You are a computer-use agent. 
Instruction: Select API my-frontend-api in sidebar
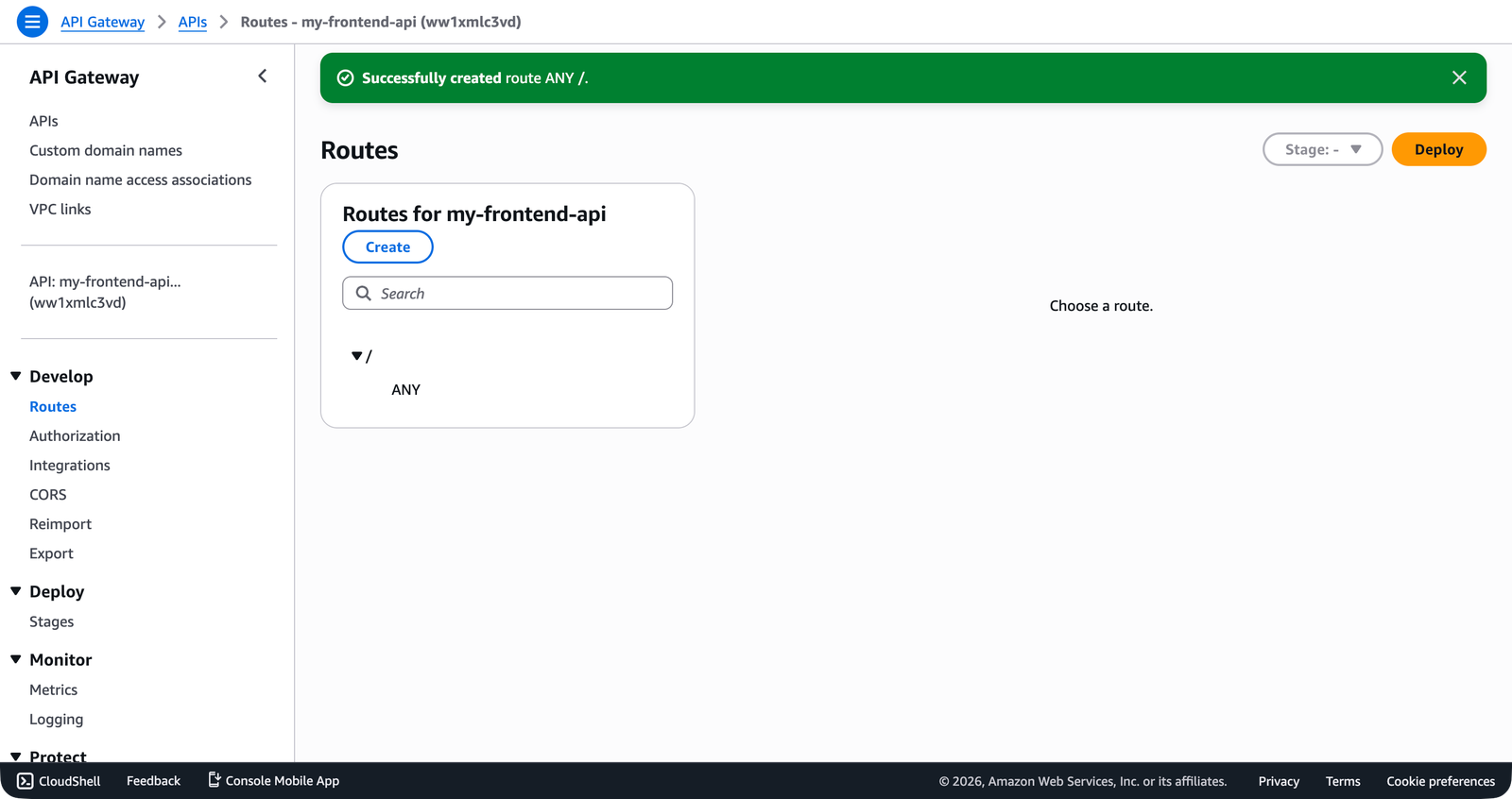pos(105,292)
